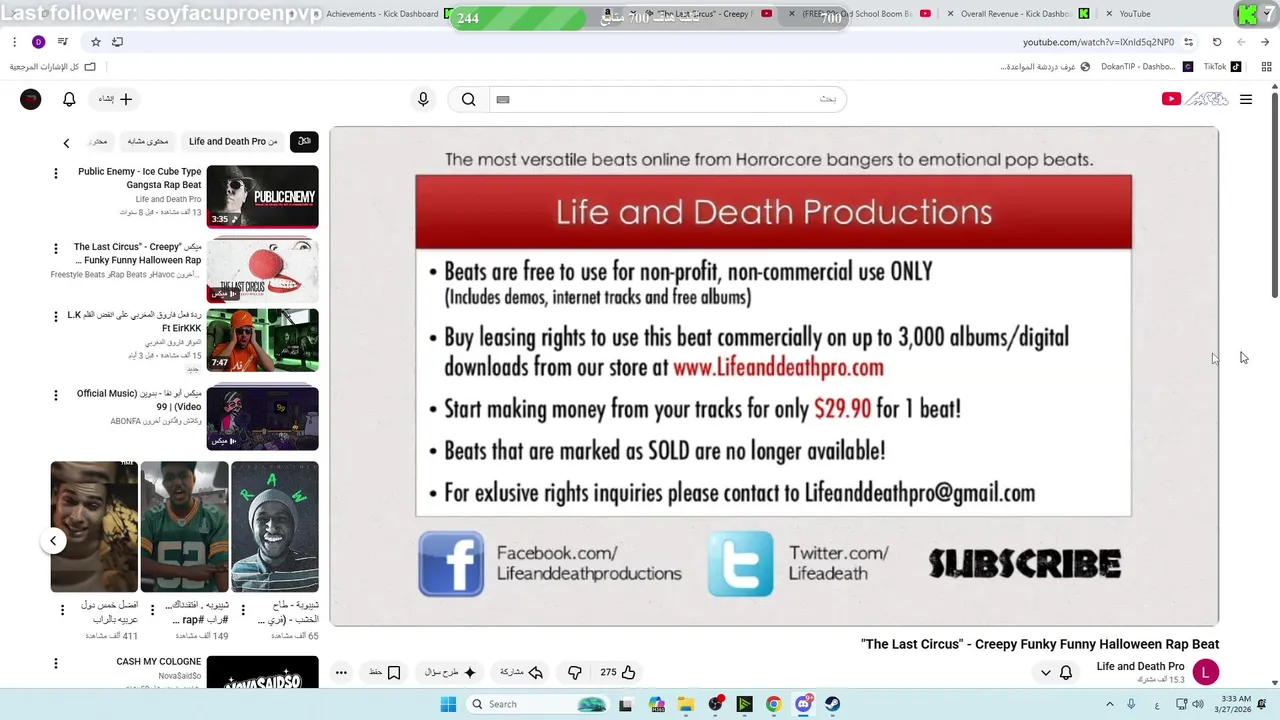This screenshot has height=720, width=1280.
Task: Open the account avatar menu
Action: point(31,99)
